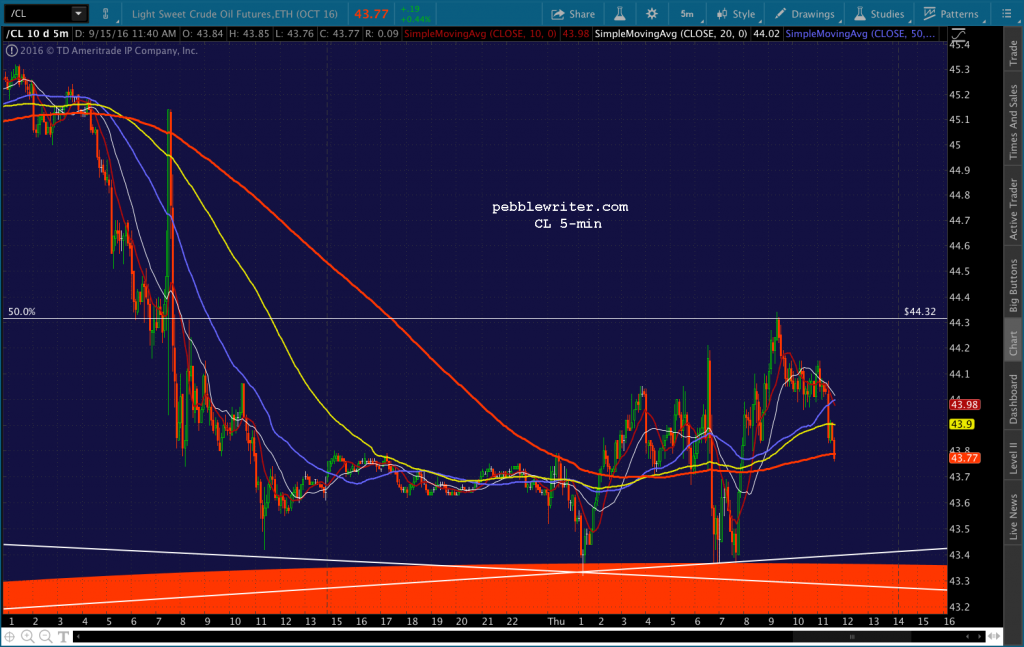Click the crosshair pan icon
The width and height of the screenshot is (1024, 647).
[x=10, y=637]
